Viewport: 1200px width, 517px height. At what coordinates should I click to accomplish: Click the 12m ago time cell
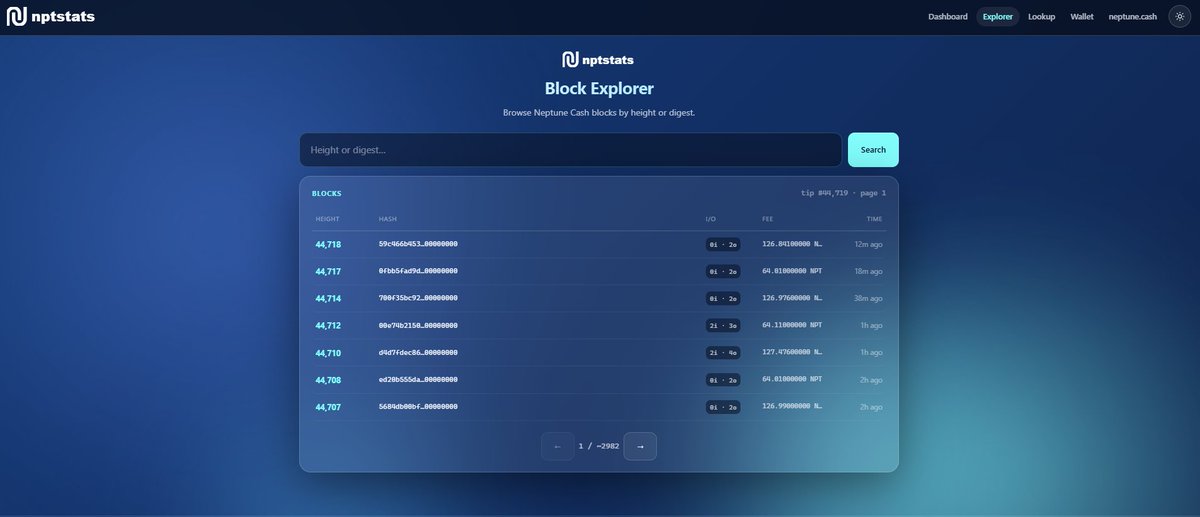click(x=868, y=244)
